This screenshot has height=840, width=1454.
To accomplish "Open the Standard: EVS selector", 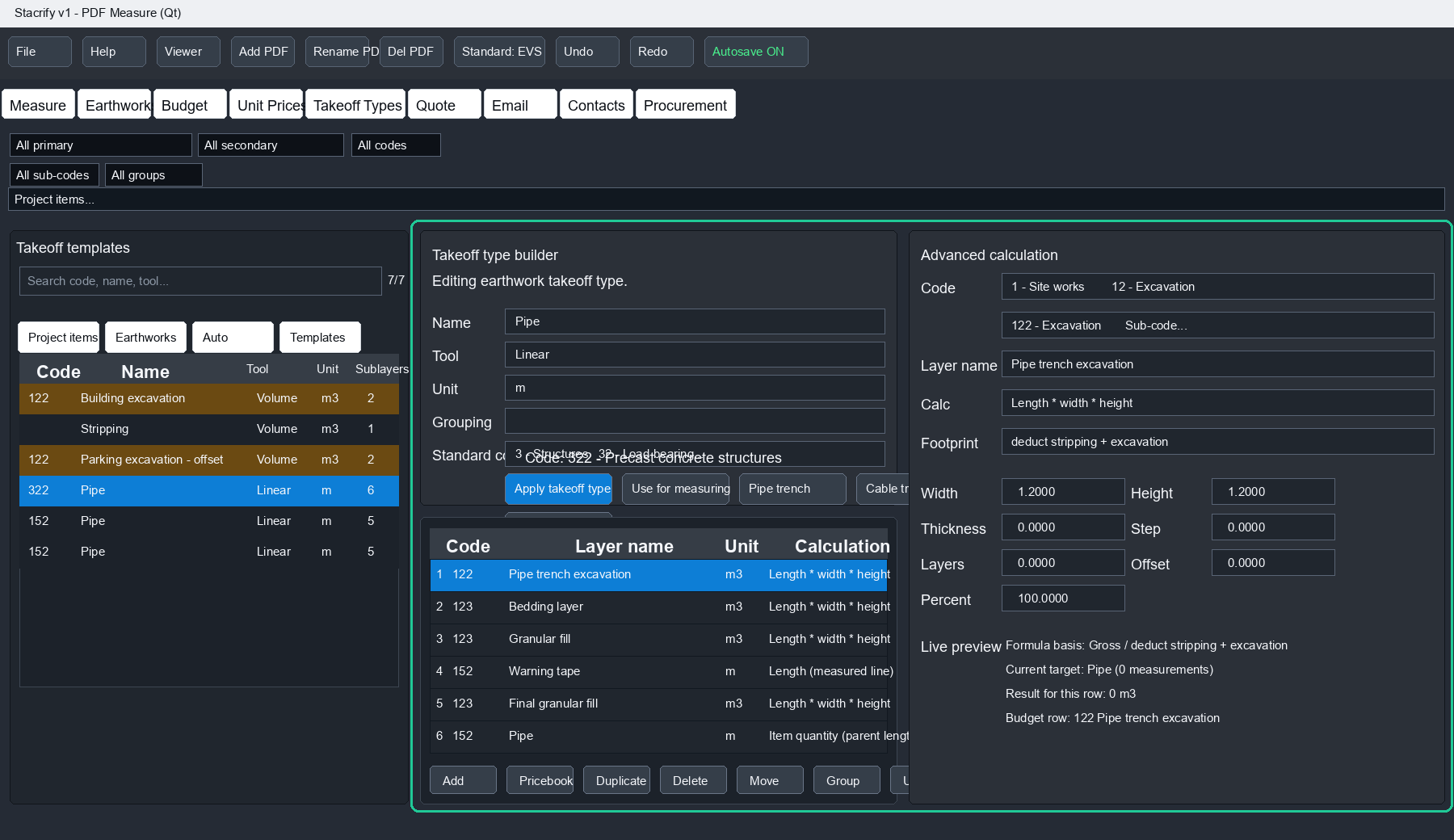I will (x=499, y=52).
